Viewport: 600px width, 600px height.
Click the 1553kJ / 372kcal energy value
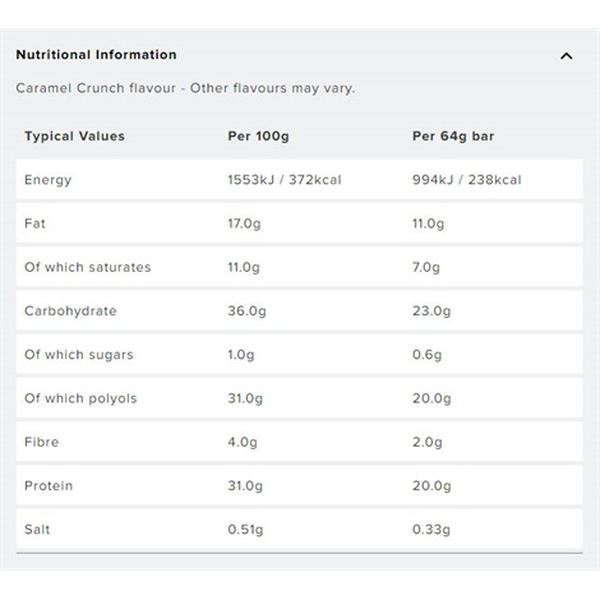tap(284, 180)
